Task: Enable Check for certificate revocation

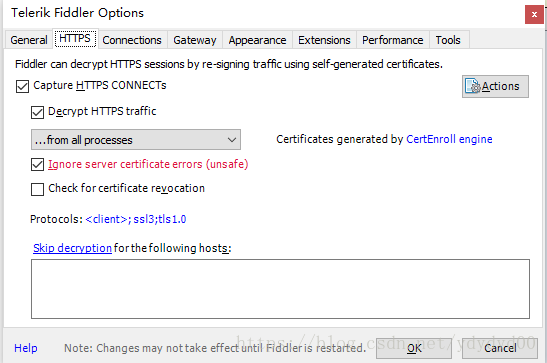Action: [x=37, y=189]
